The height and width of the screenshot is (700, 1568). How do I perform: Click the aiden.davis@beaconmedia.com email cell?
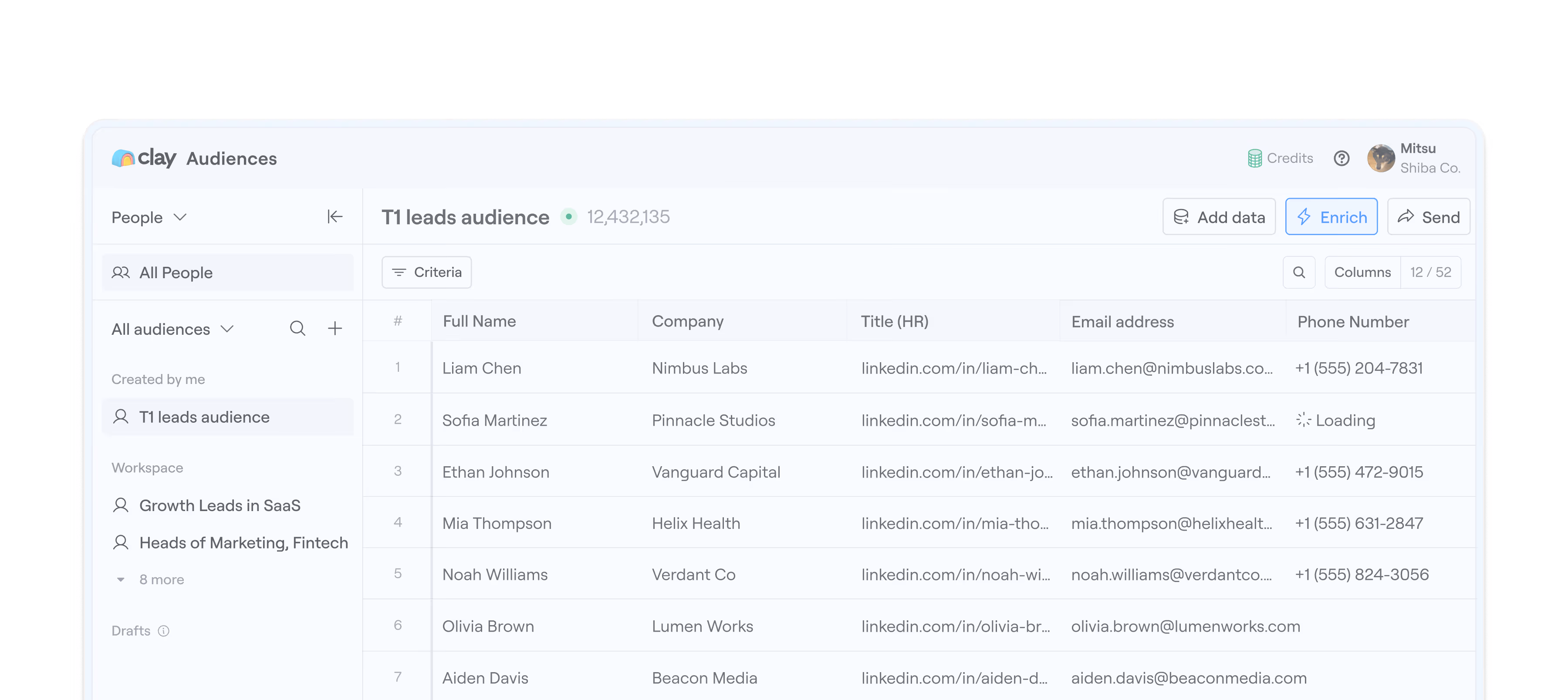tap(1189, 677)
